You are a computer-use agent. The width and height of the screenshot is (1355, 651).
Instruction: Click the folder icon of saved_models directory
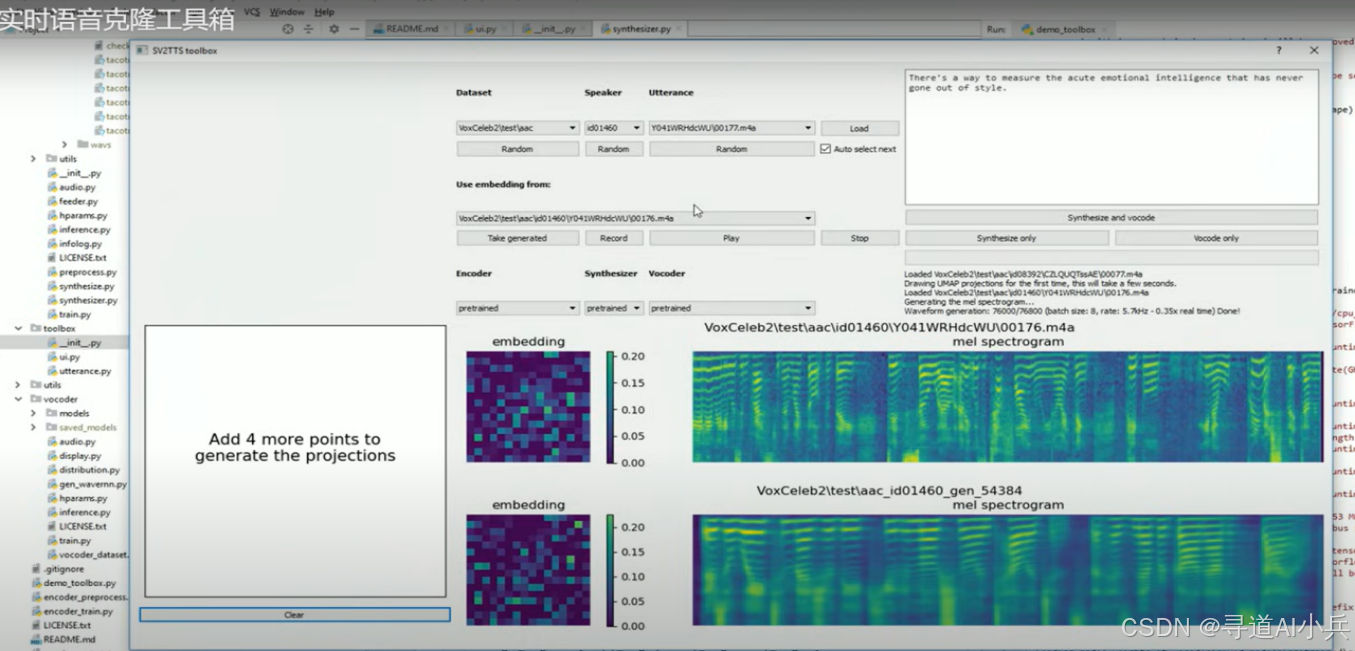[52, 427]
